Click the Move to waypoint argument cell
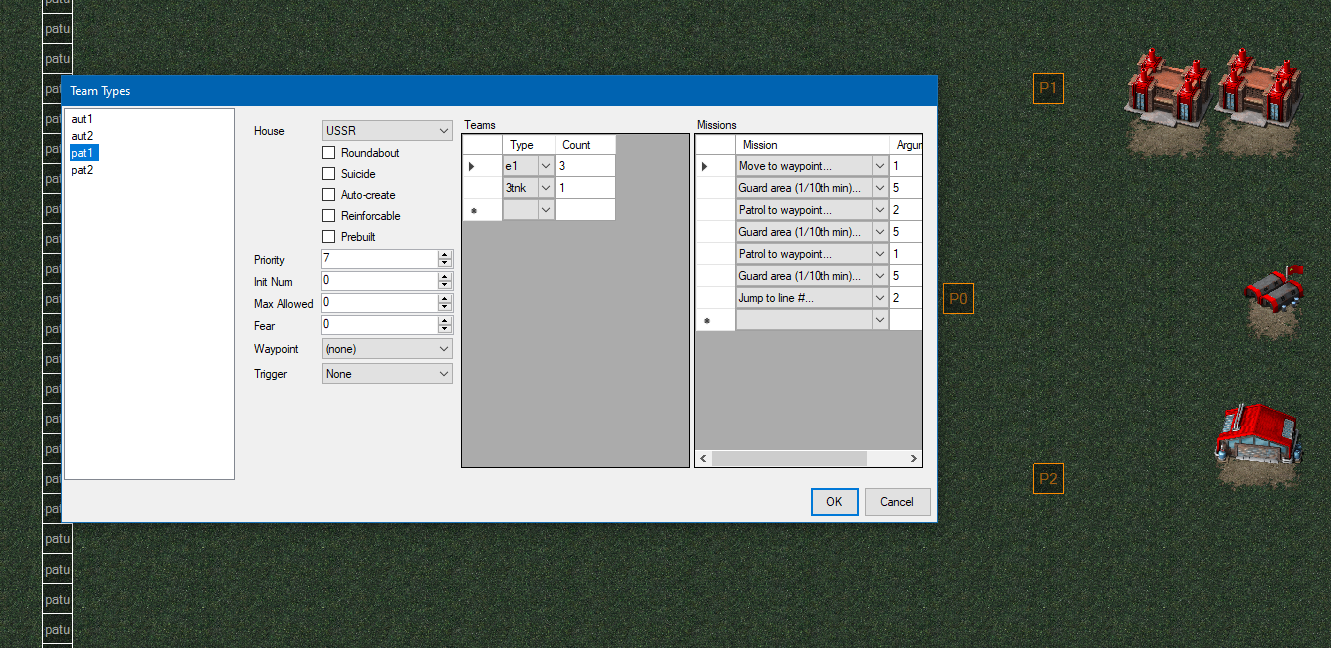This screenshot has height=648, width=1331. (x=905, y=166)
